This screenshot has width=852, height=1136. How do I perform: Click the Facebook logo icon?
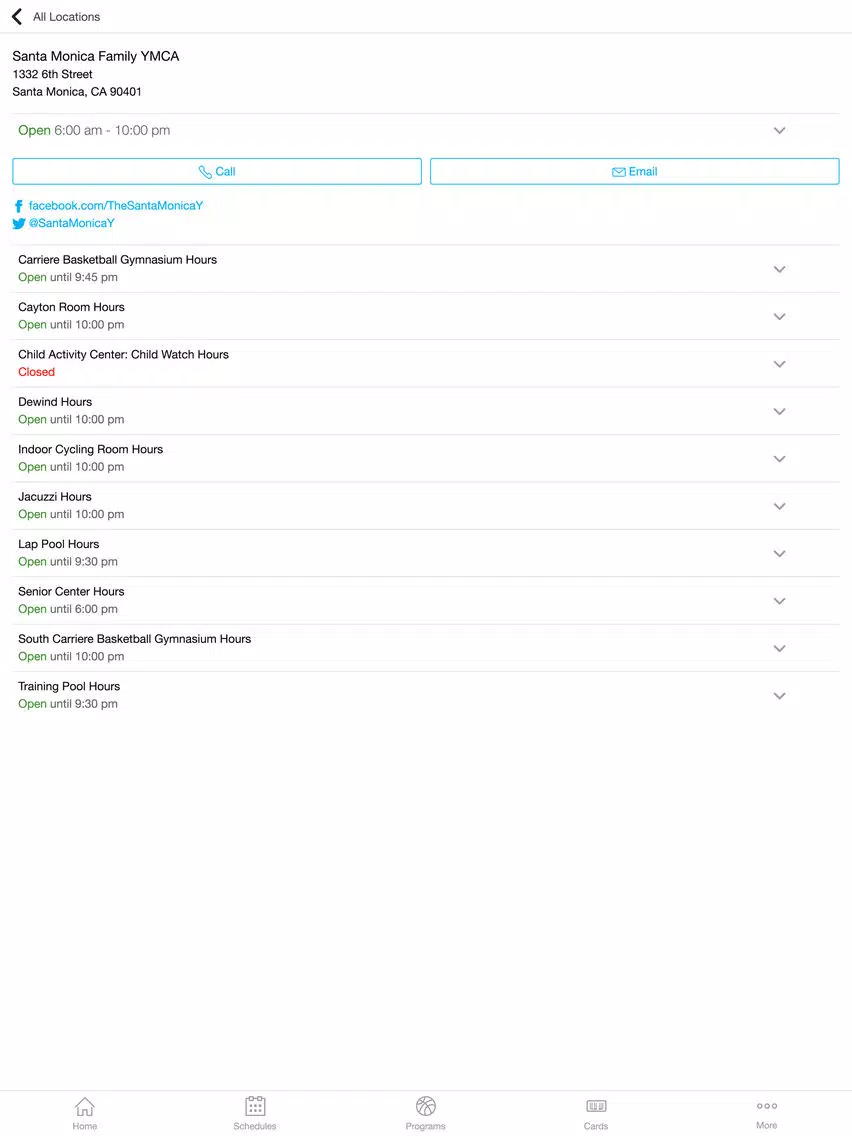[19, 206]
